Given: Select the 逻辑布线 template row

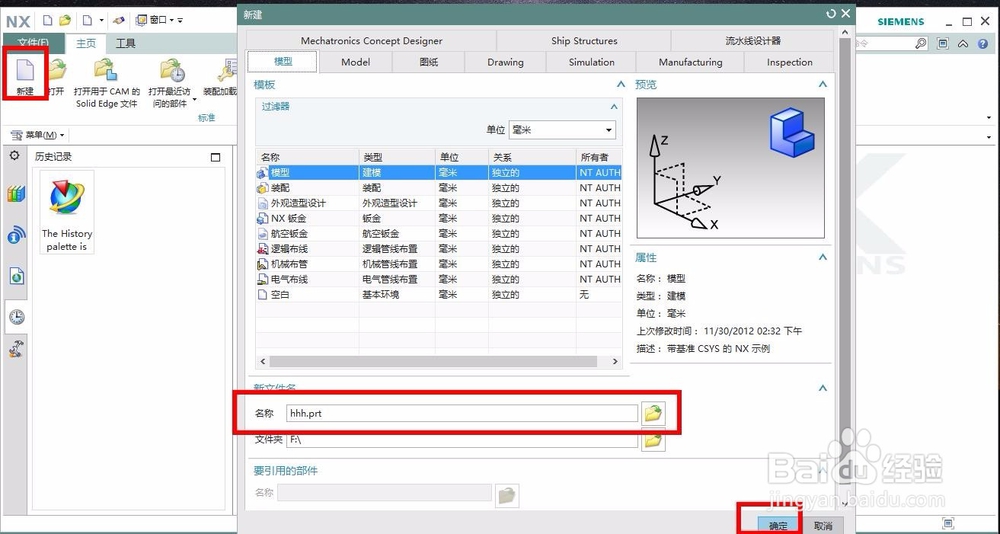Looking at the screenshot, I should [x=438, y=249].
